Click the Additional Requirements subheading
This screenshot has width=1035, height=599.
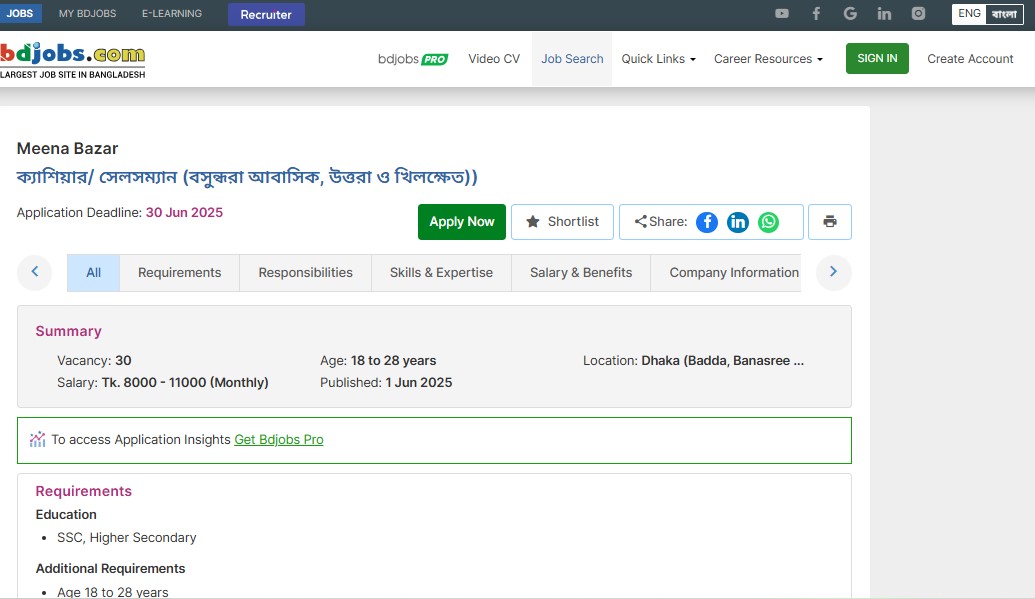click(x=110, y=569)
